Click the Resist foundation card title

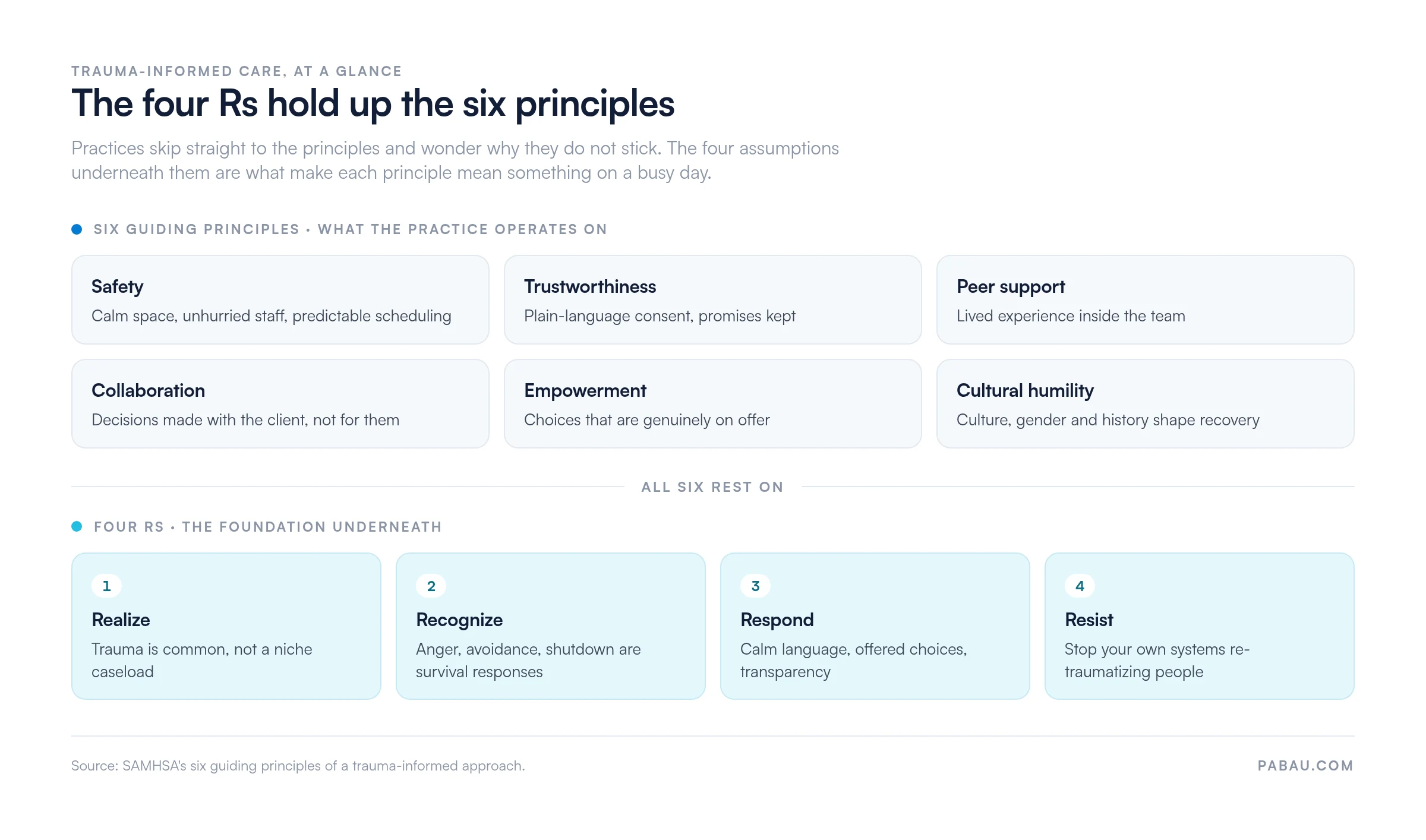pyautogui.click(x=1089, y=620)
